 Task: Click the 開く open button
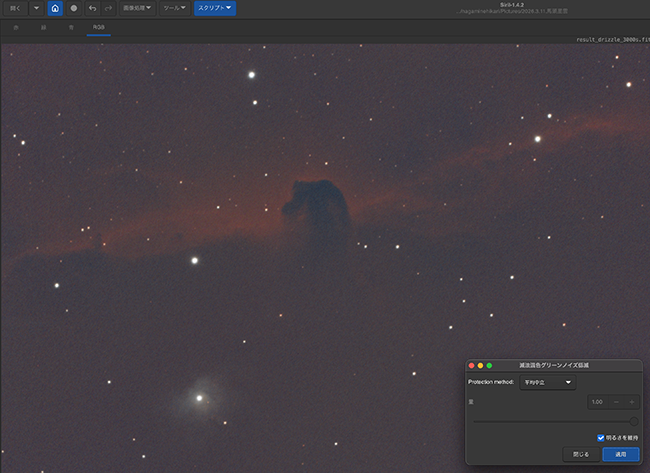[x=15, y=8]
